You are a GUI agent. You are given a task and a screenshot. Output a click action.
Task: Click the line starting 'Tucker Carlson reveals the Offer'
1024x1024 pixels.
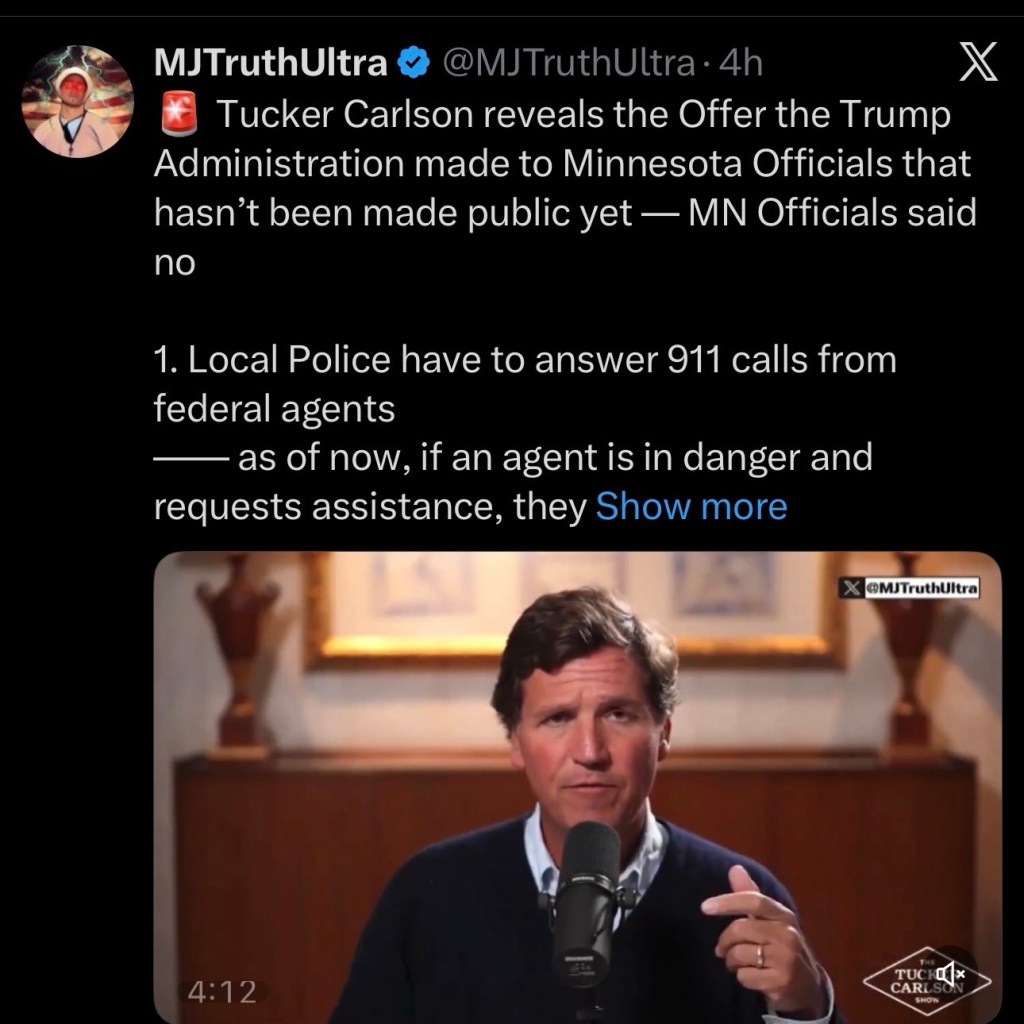coord(583,114)
